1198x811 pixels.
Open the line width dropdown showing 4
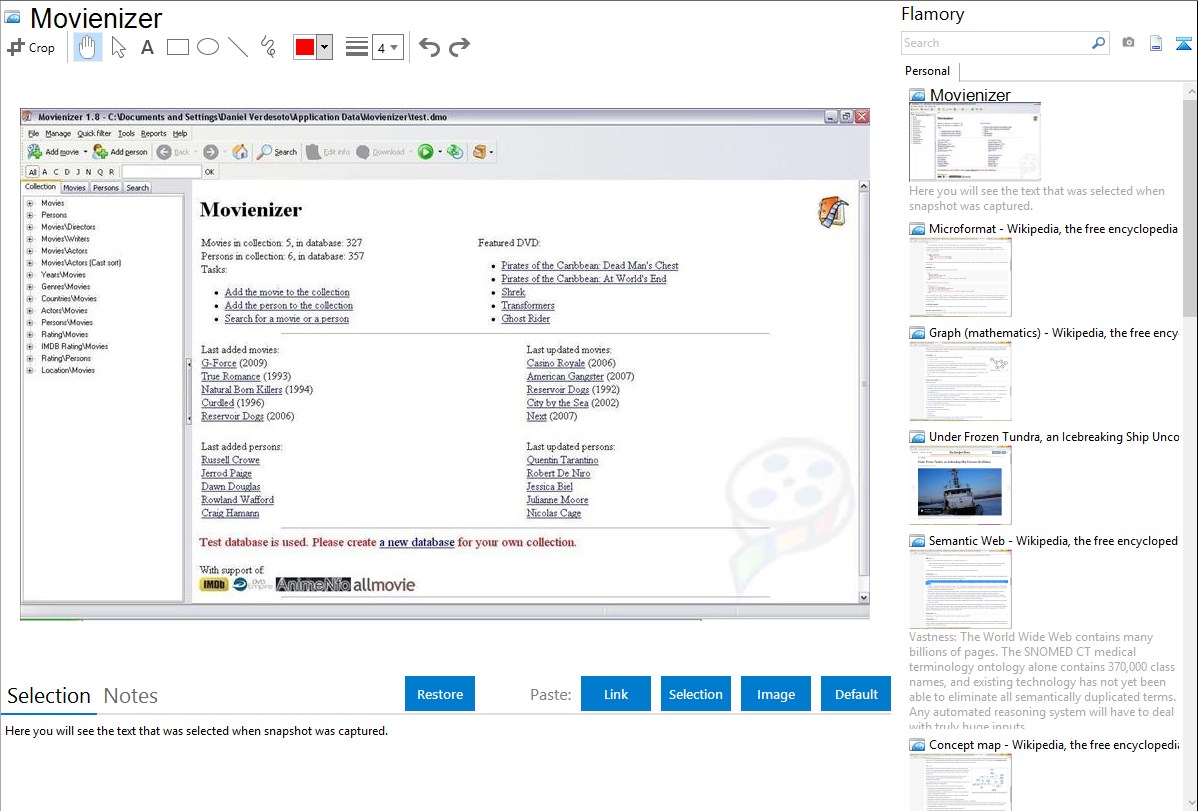click(387, 47)
